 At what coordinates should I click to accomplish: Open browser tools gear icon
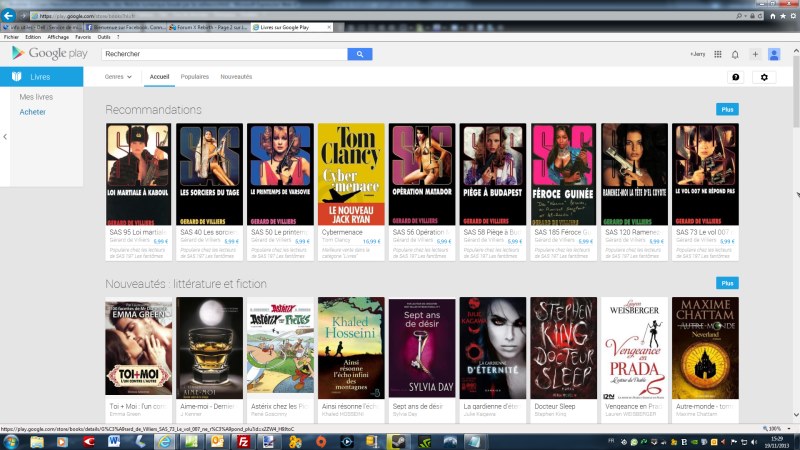click(x=793, y=16)
